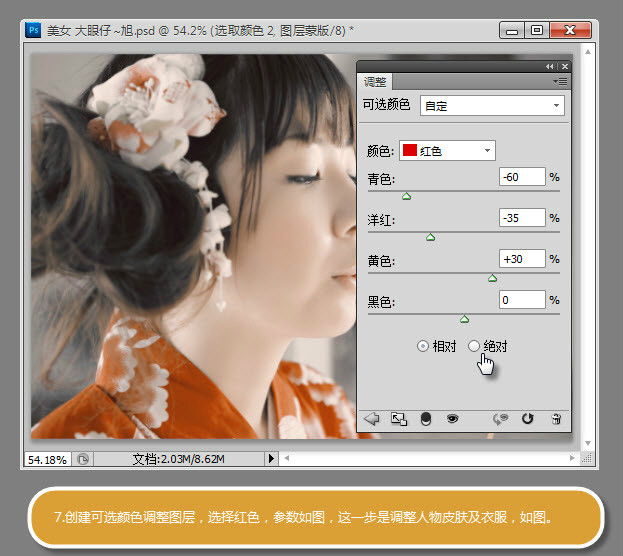623x556 pixels.
Task: Close the Adjustments panel
Action: point(565,66)
